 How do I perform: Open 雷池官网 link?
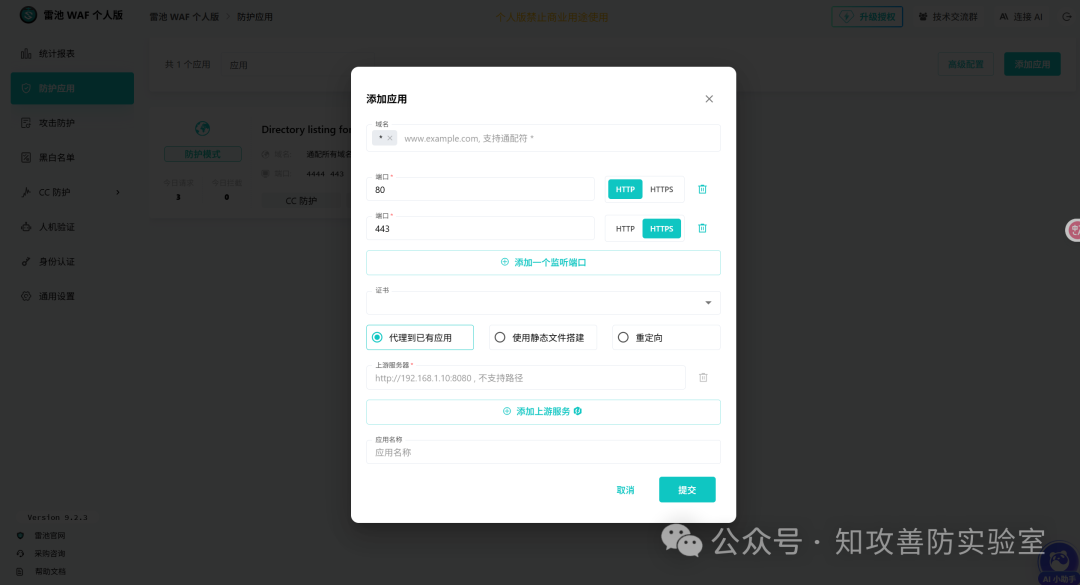[50, 535]
